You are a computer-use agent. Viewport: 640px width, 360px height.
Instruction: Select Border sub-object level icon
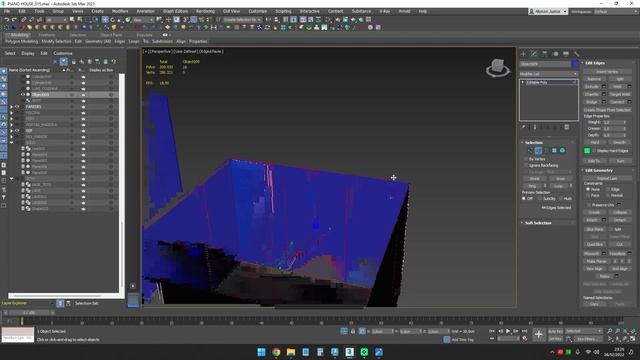[x=547, y=151]
